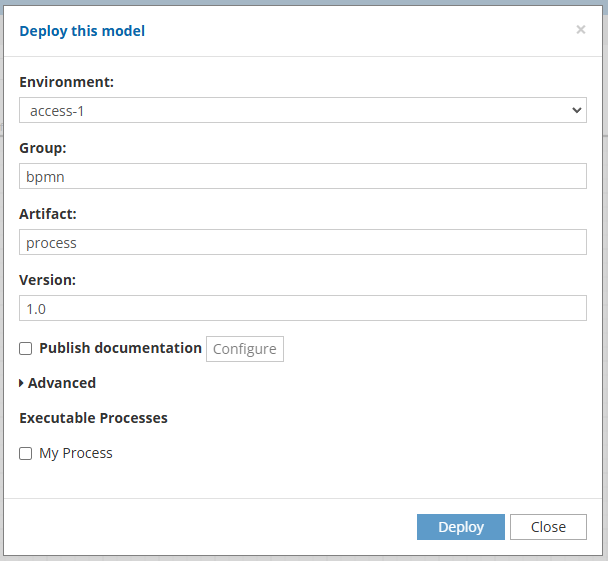Image resolution: width=608 pixels, height=561 pixels.
Task: Dismiss the dialog with the X icon
Action: coord(580,29)
